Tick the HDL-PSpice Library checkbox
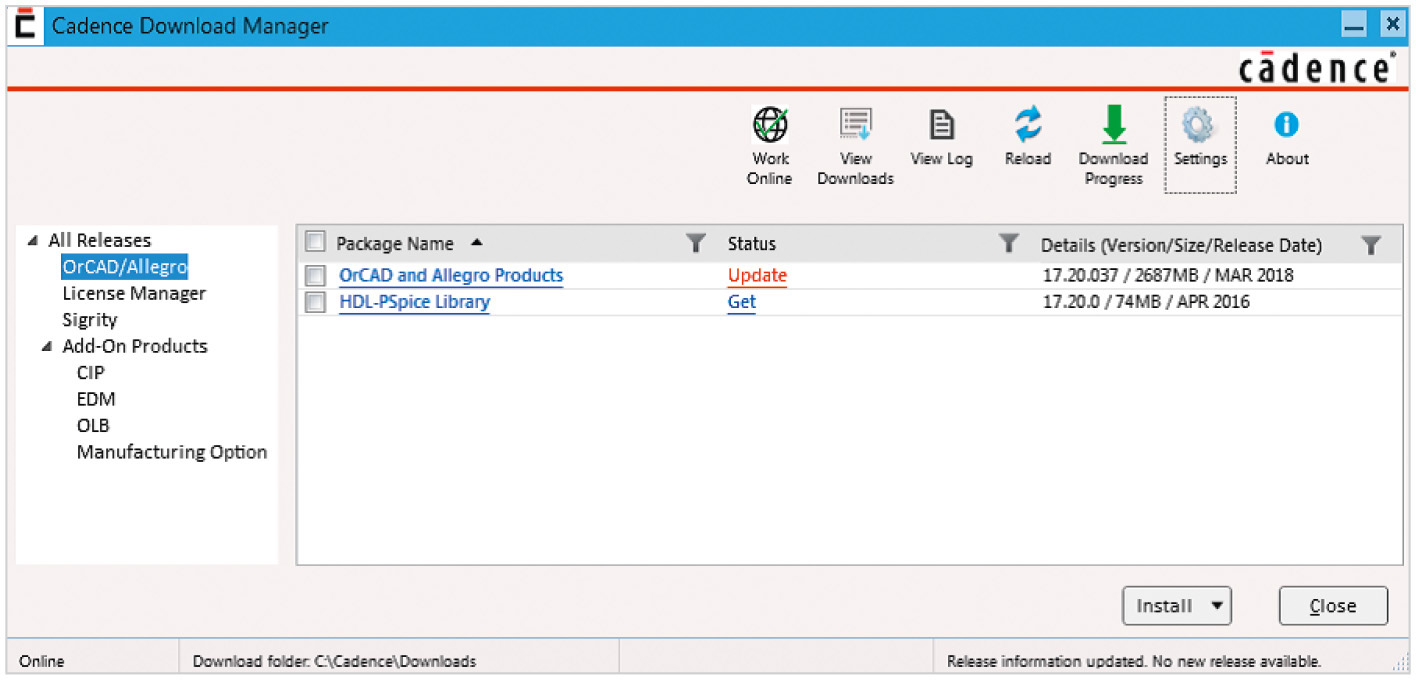This screenshot has width=1416, height=682. tap(315, 302)
